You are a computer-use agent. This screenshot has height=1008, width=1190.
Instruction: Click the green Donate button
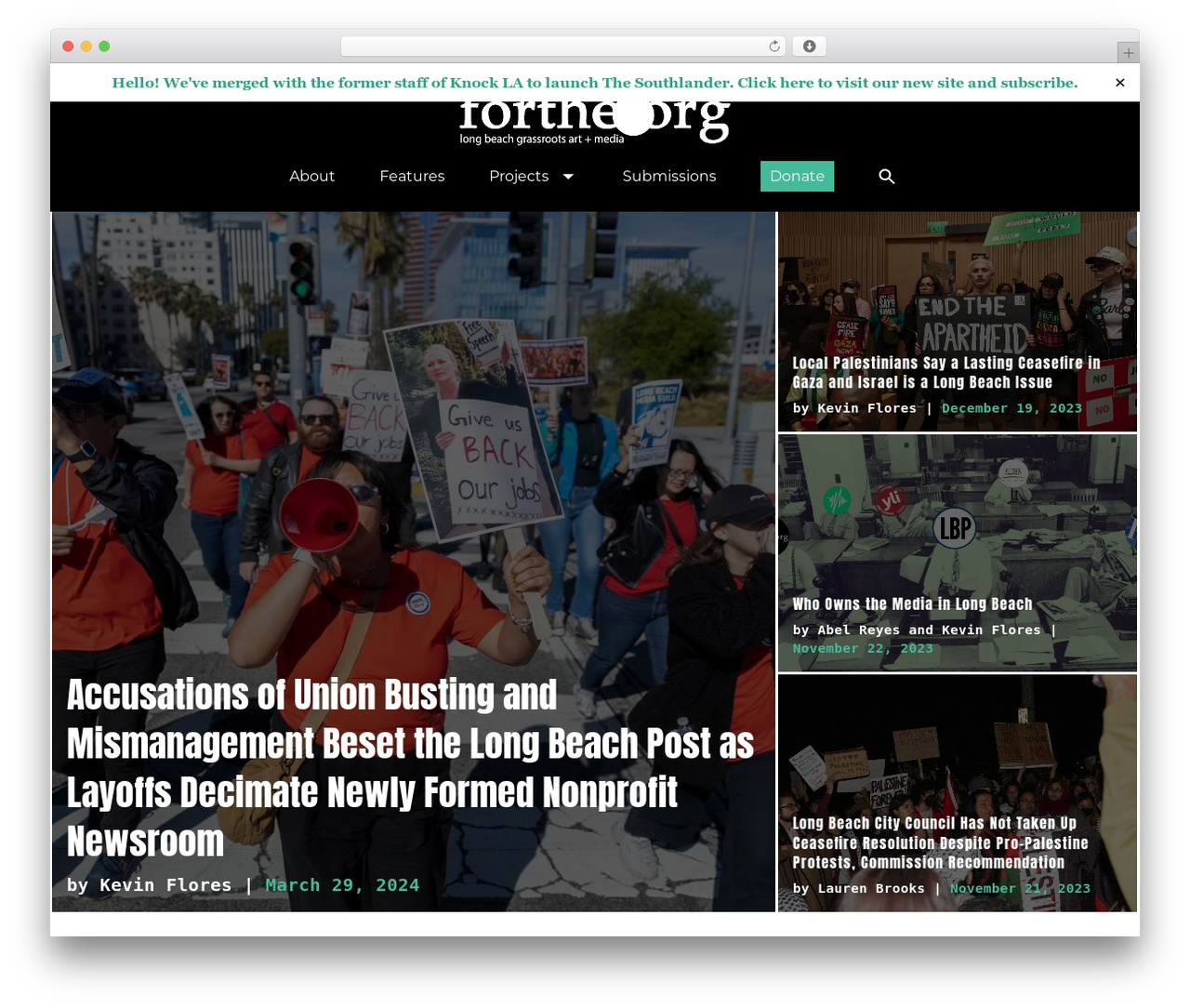click(797, 176)
